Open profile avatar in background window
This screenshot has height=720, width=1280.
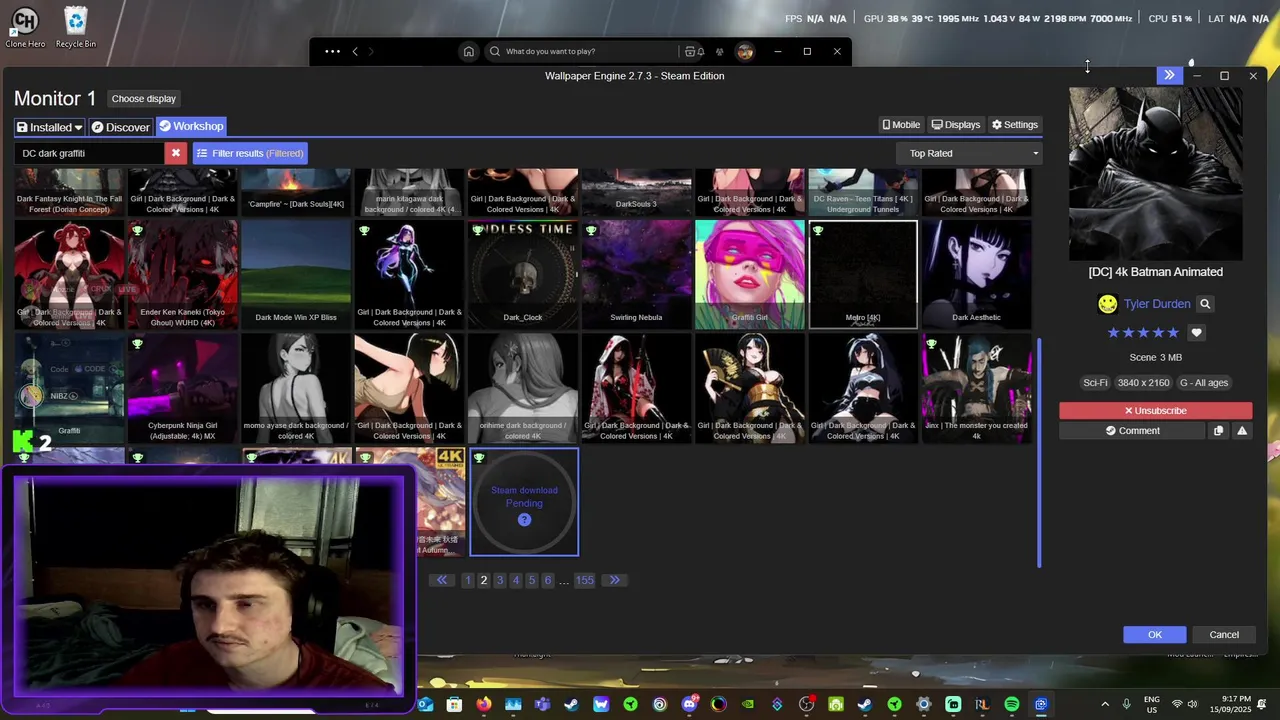(x=744, y=51)
